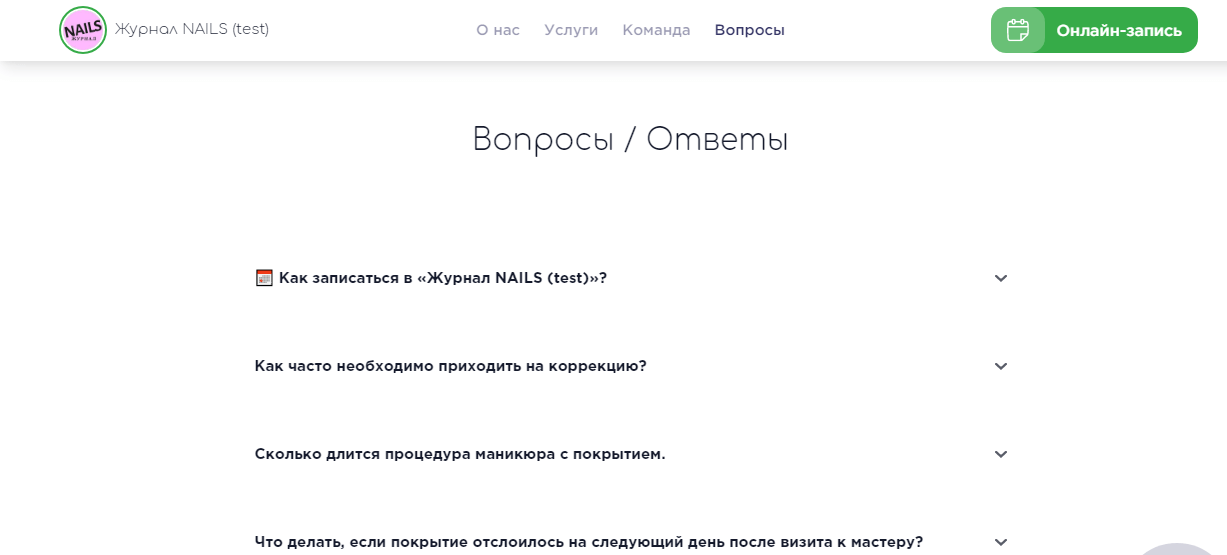Select the «Вопросы» menu item
The height and width of the screenshot is (555, 1227).
(x=749, y=30)
